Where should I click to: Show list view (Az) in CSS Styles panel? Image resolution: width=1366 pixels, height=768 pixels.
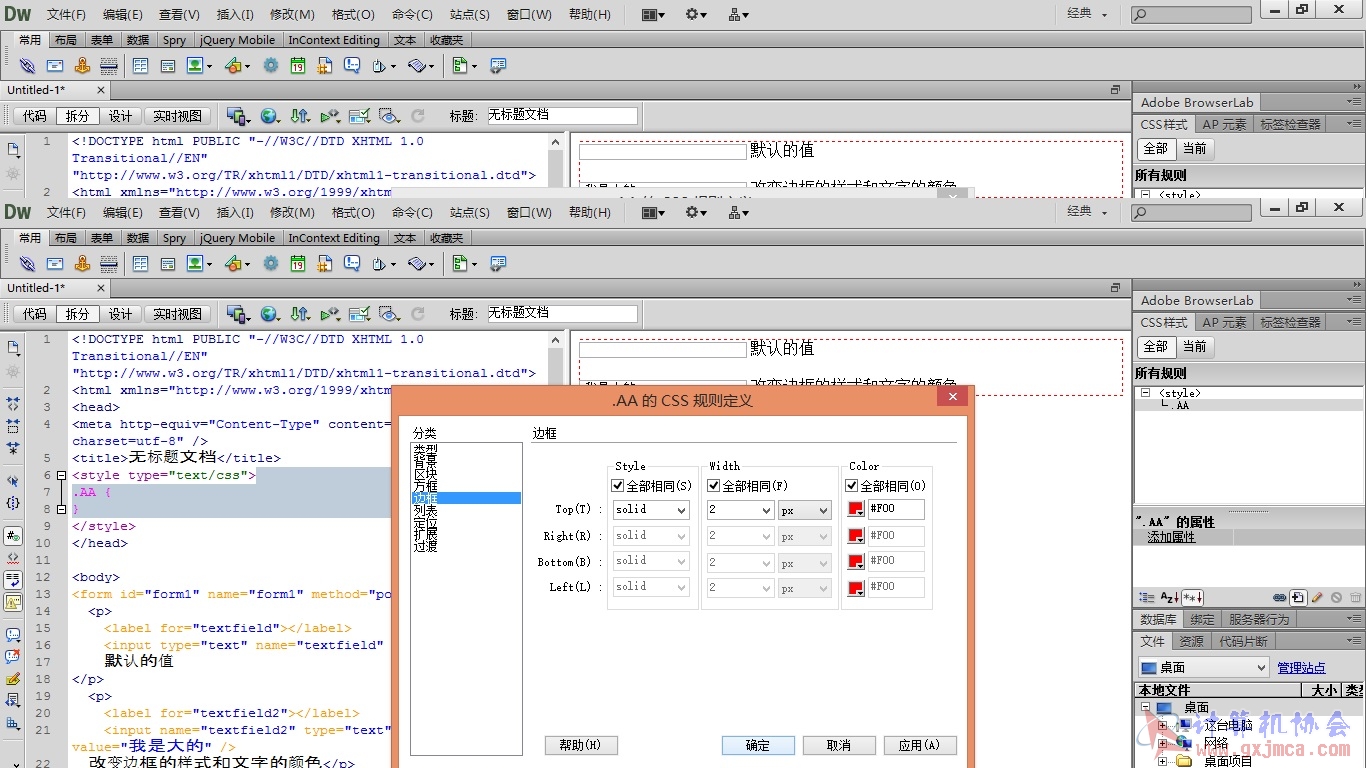click(x=1169, y=598)
